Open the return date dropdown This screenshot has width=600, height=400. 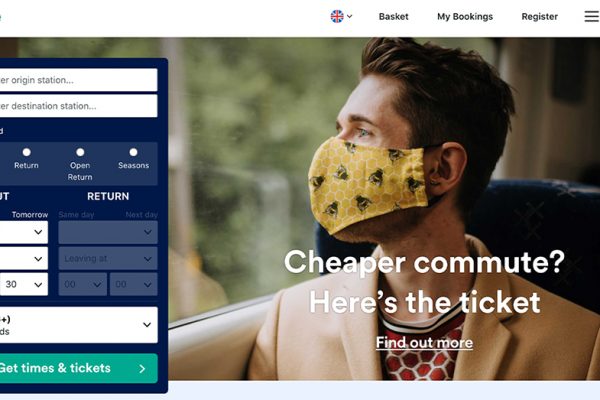click(x=108, y=232)
